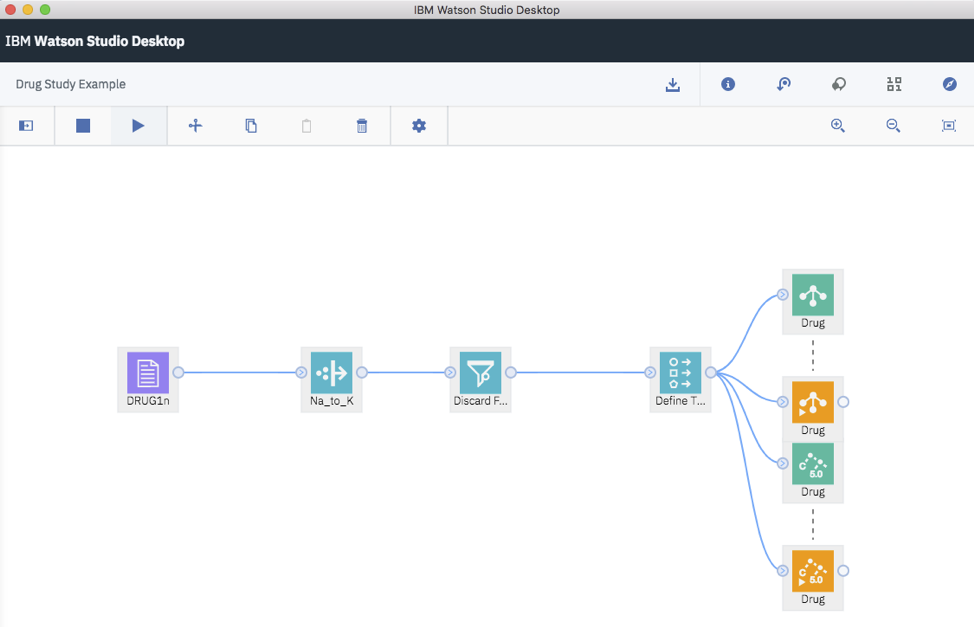Click the paste clipboard icon
The width and height of the screenshot is (974, 627).
[x=306, y=126]
